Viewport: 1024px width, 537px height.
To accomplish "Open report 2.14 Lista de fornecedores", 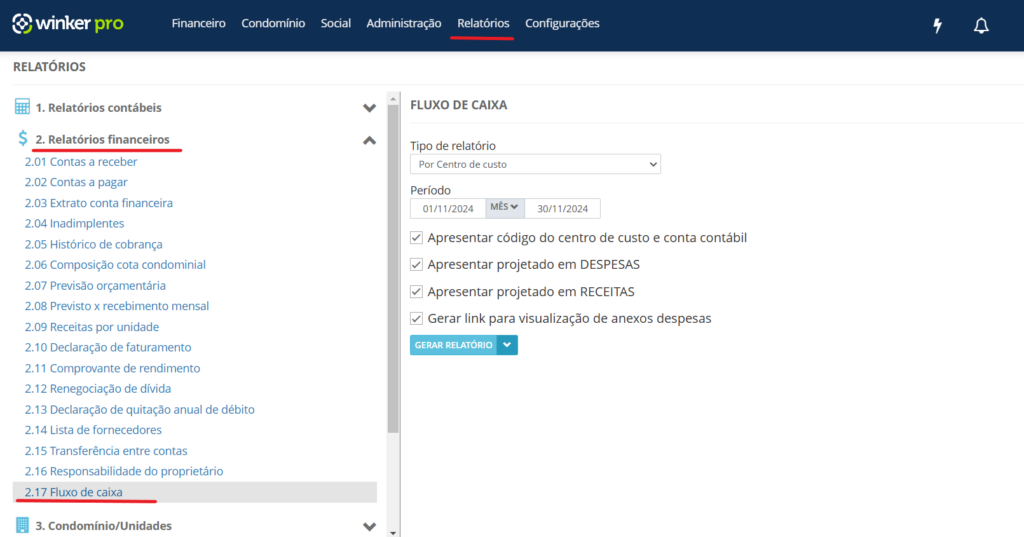I will [93, 430].
